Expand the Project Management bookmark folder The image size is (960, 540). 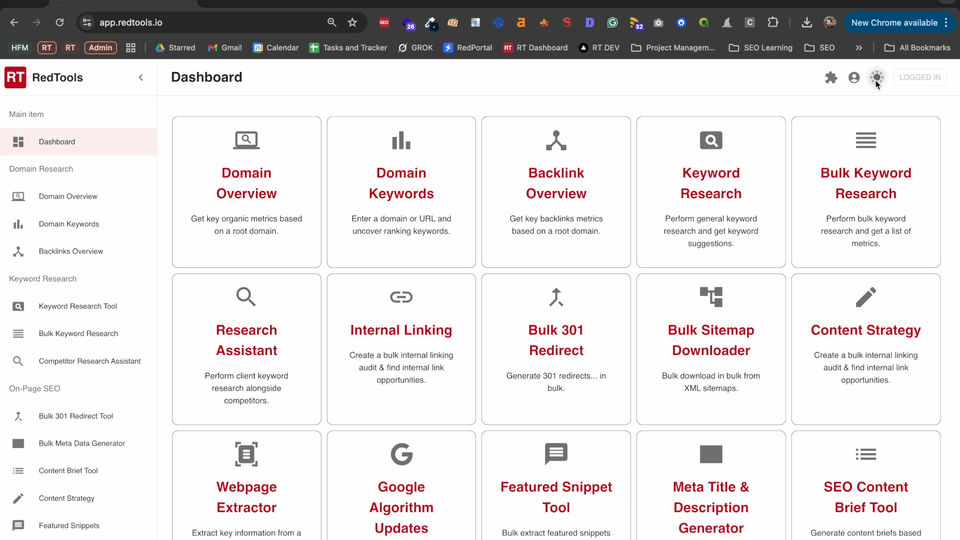click(x=673, y=47)
